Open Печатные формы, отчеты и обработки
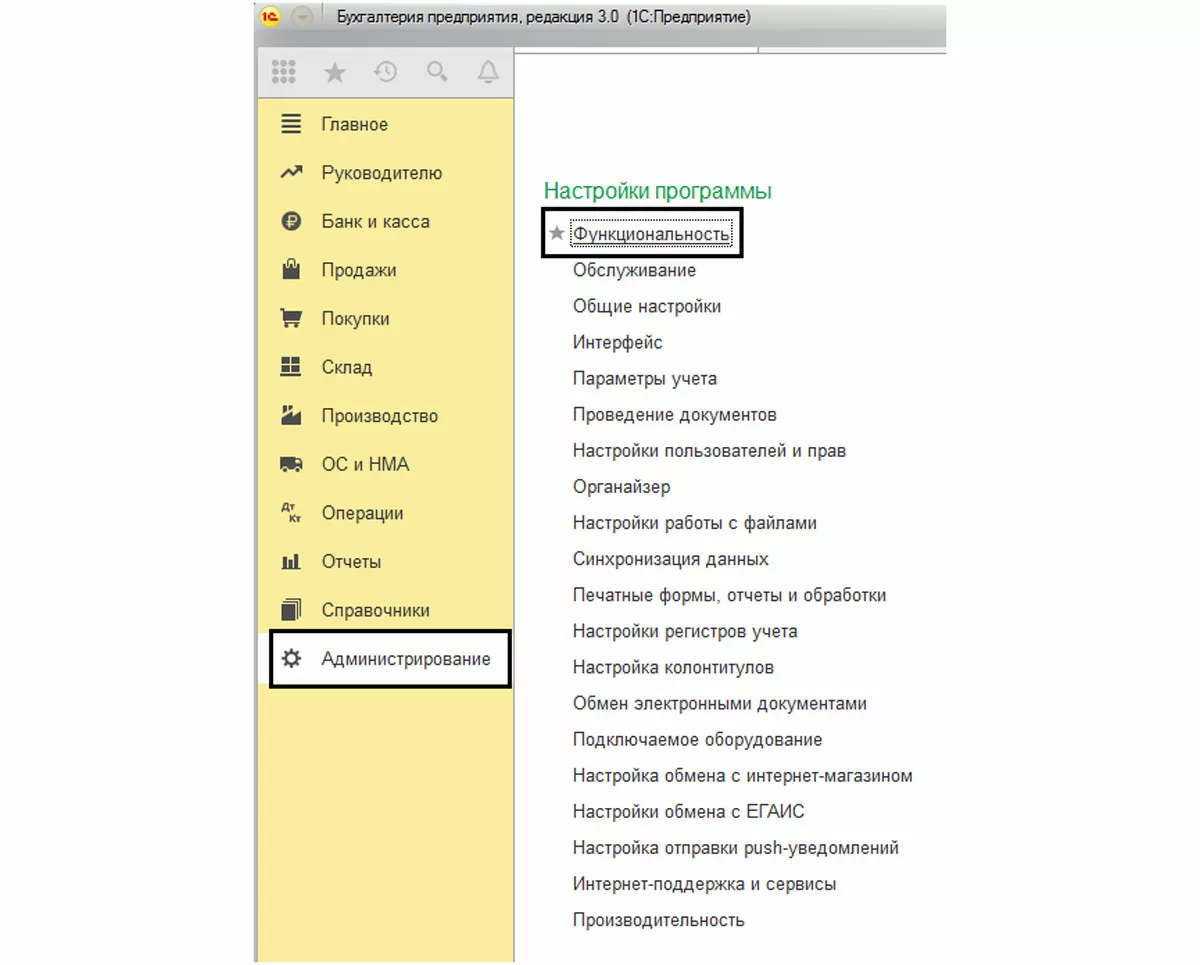Screen dimensions: 1200x965 point(729,595)
